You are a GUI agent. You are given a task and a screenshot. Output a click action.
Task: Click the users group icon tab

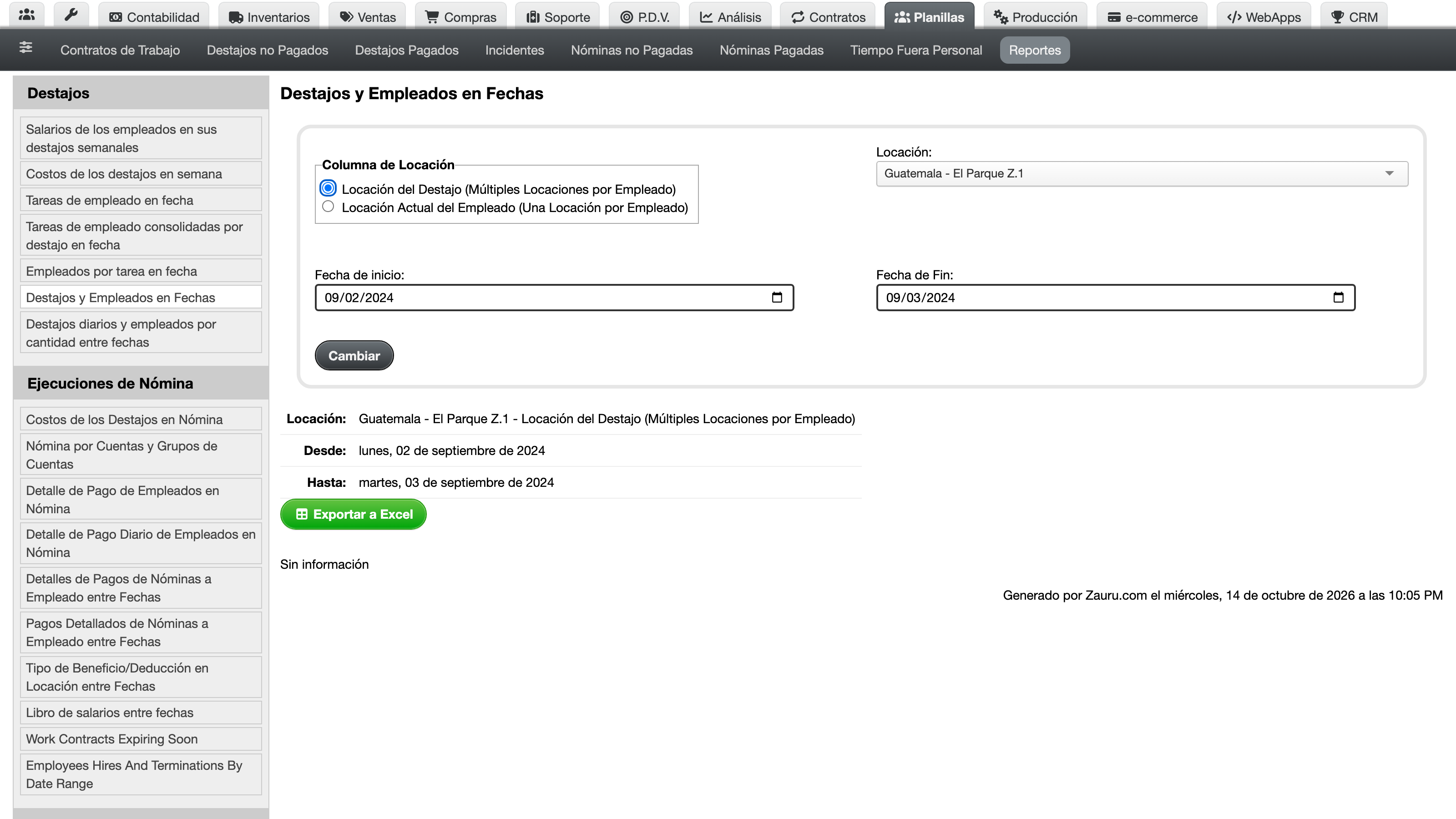[x=26, y=15]
